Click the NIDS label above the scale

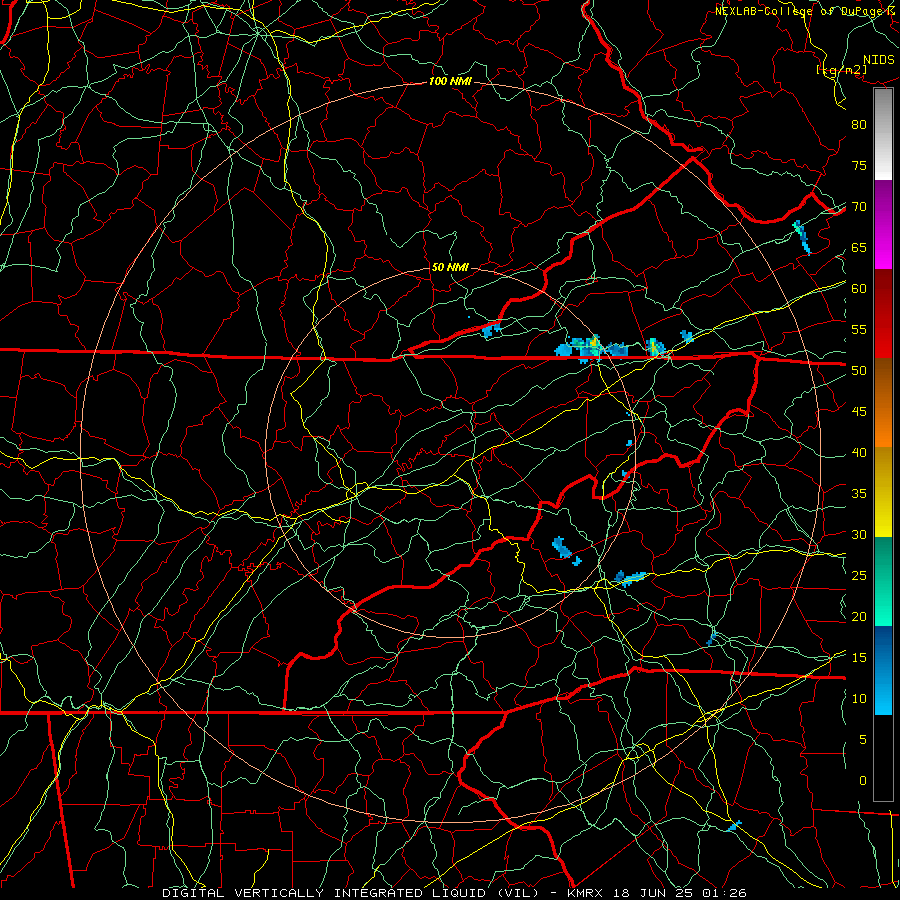click(879, 60)
